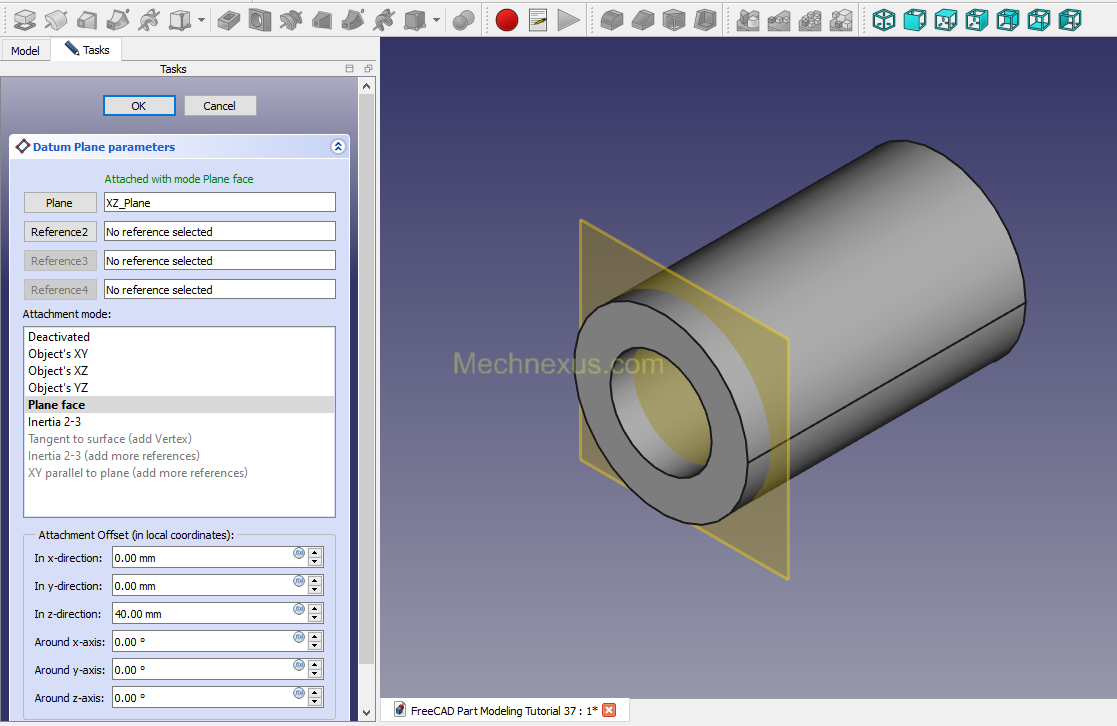
Task: Increase x-direction offset with up arrow
Action: 315,553
